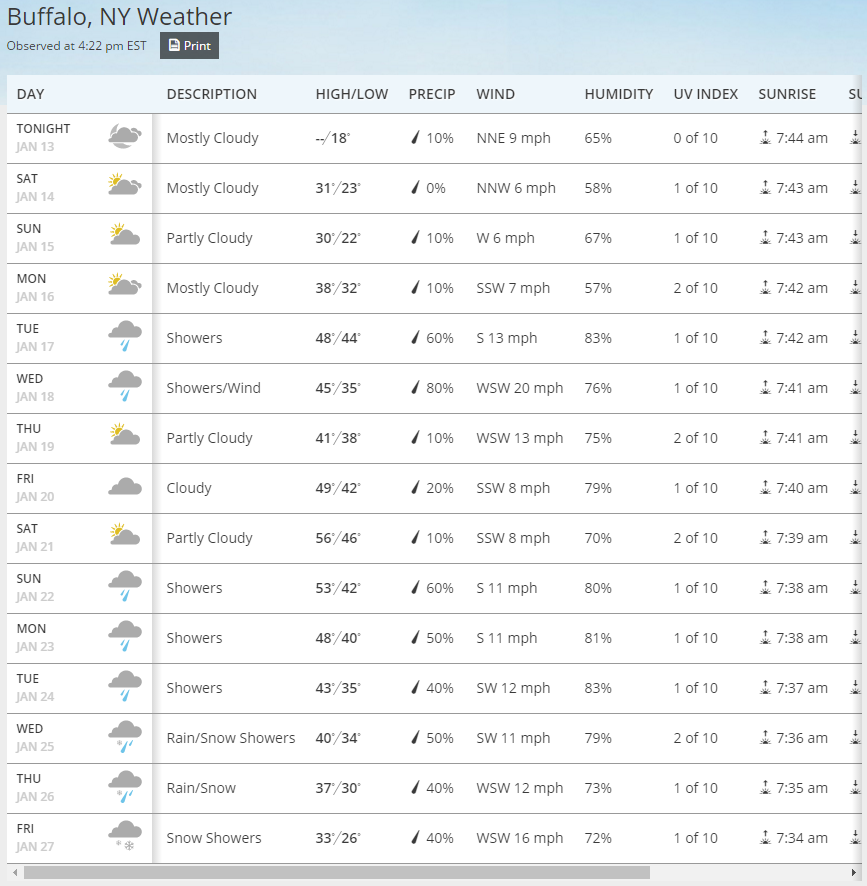Click the raindrop icon beside Tonight's 10% precip
The width and height of the screenshot is (867, 886).
[x=415, y=137]
